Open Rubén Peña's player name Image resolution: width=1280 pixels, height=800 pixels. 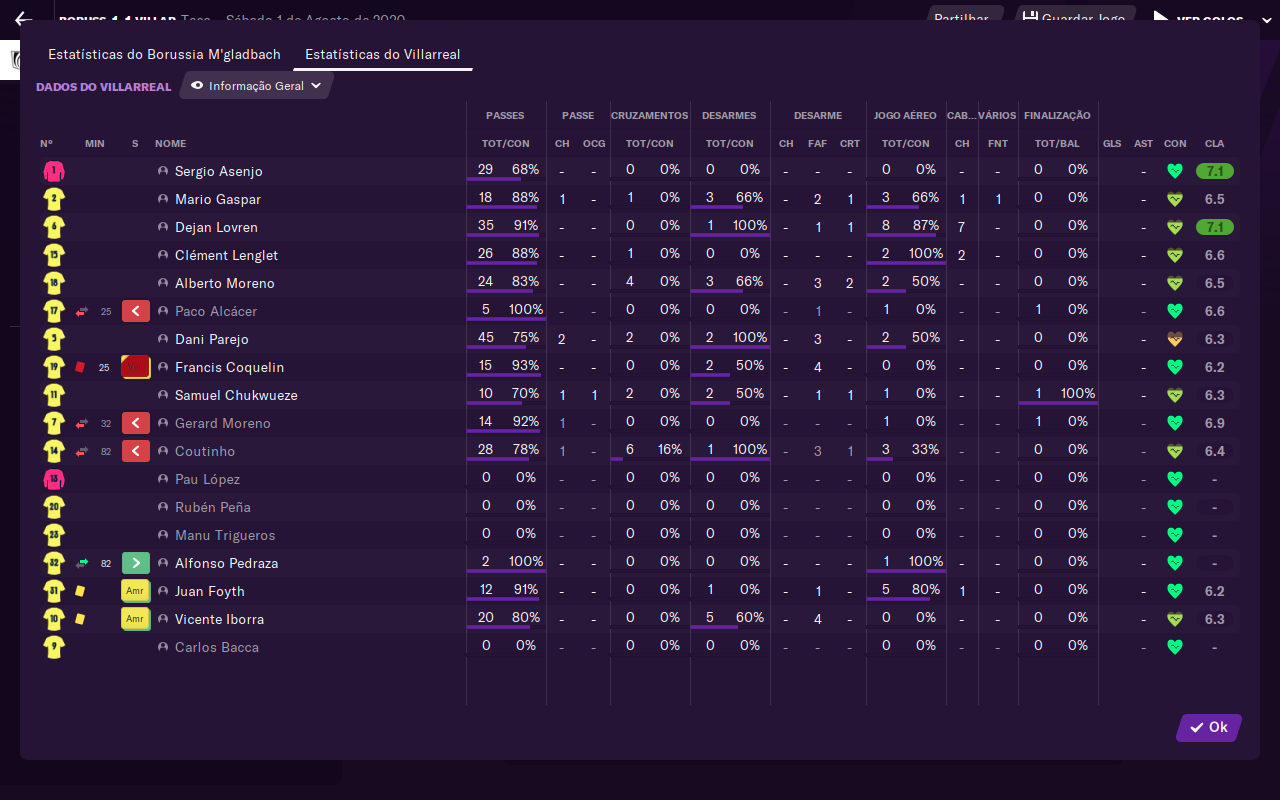point(213,507)
